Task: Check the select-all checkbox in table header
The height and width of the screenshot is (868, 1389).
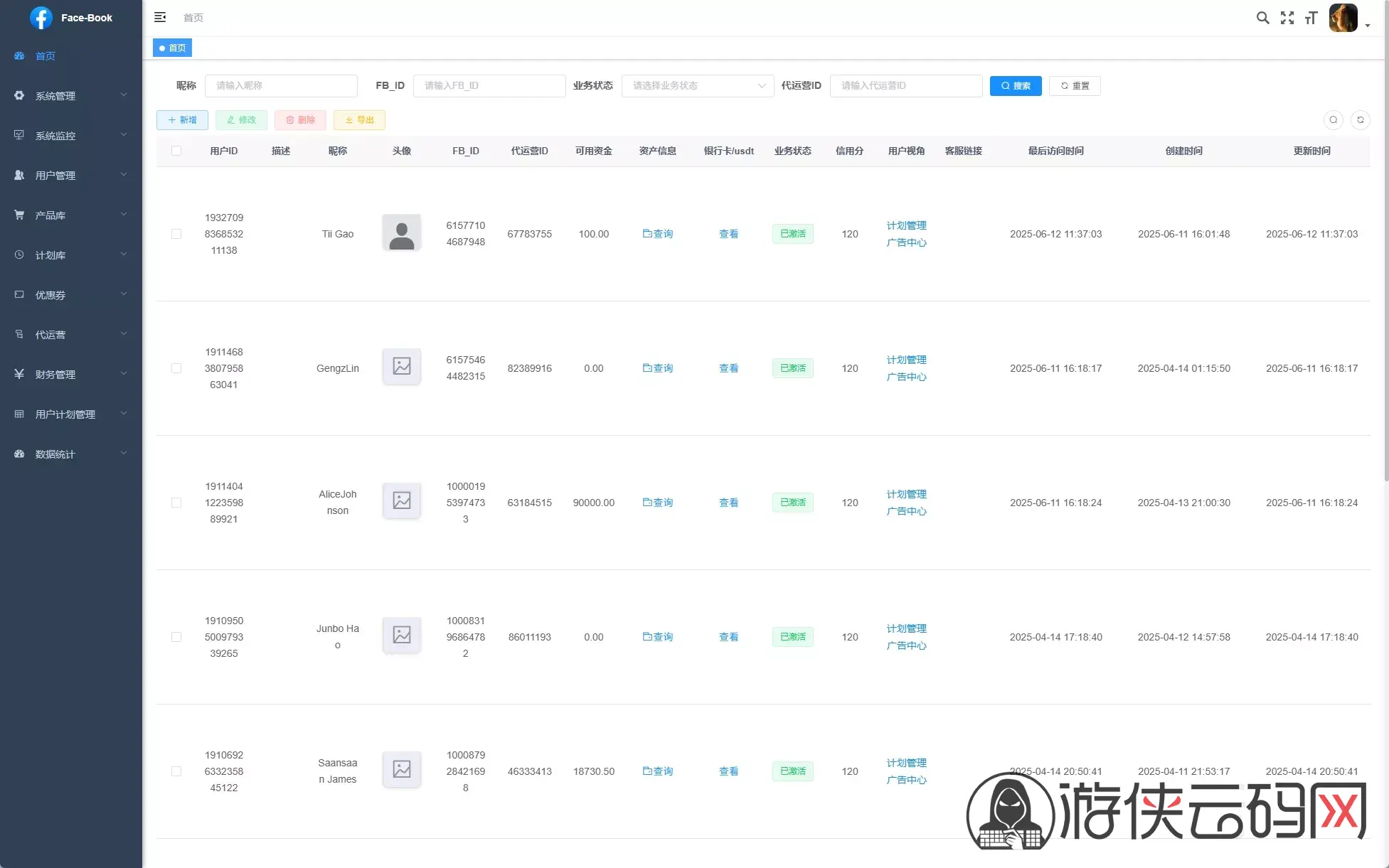Action: coord(176,151)
